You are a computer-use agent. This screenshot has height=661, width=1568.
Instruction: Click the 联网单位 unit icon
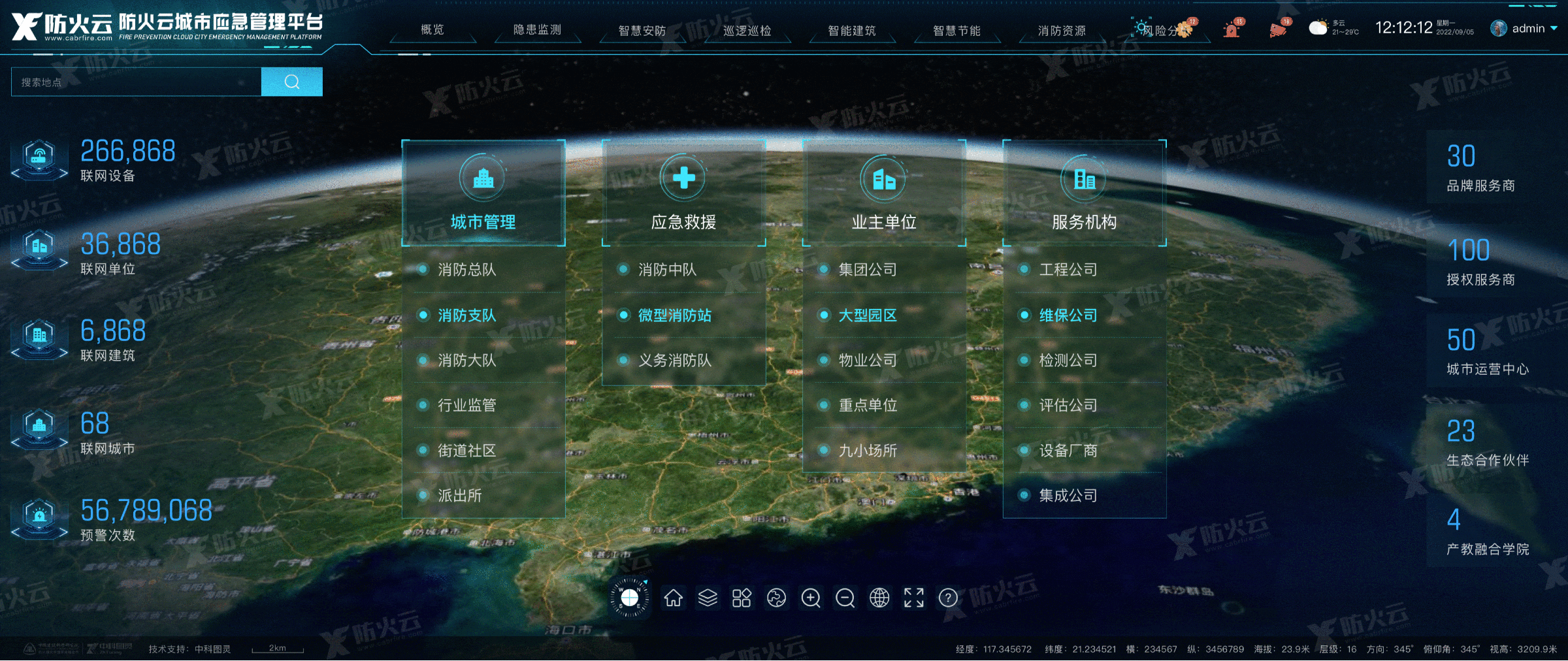[x=39, y=250]
